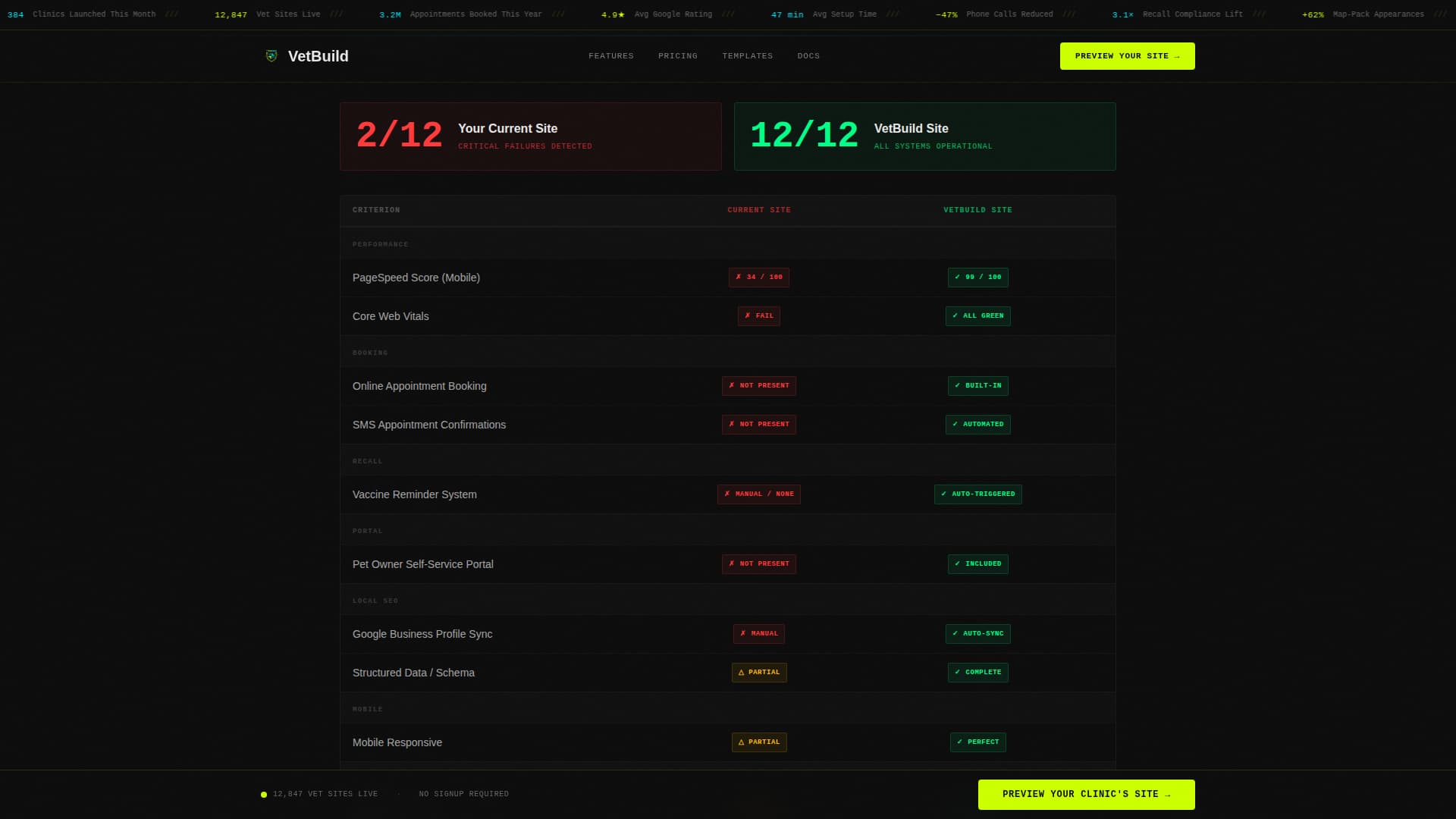Open the Docs nav link
The width and height of the screenshot is (1456, 819).
808,56
